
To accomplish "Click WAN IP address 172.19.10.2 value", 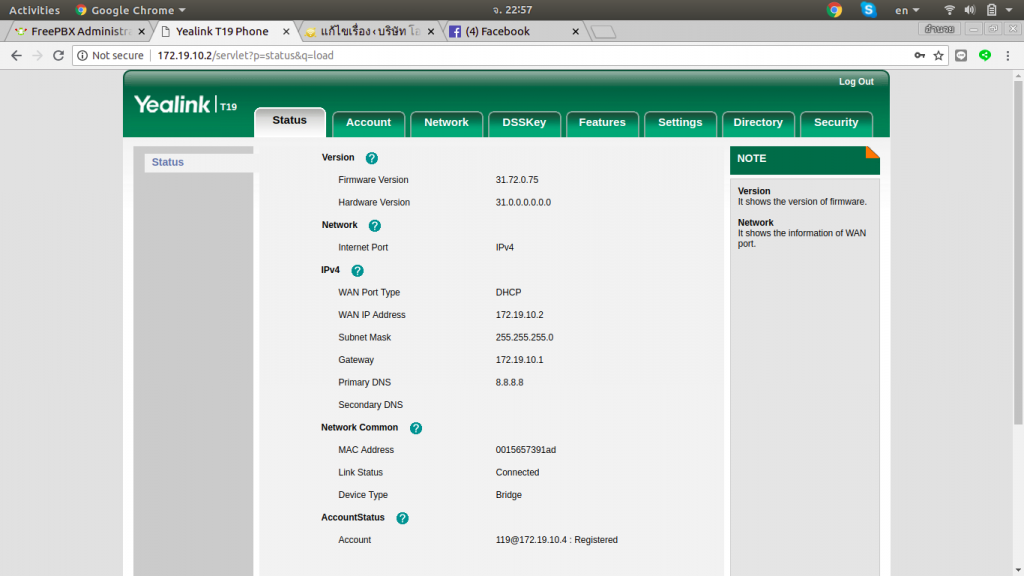I will tap(519, 315).
